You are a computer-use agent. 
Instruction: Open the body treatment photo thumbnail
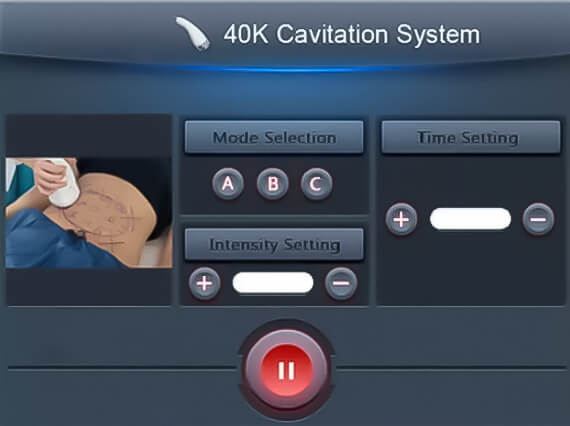(x=89, y=213)
